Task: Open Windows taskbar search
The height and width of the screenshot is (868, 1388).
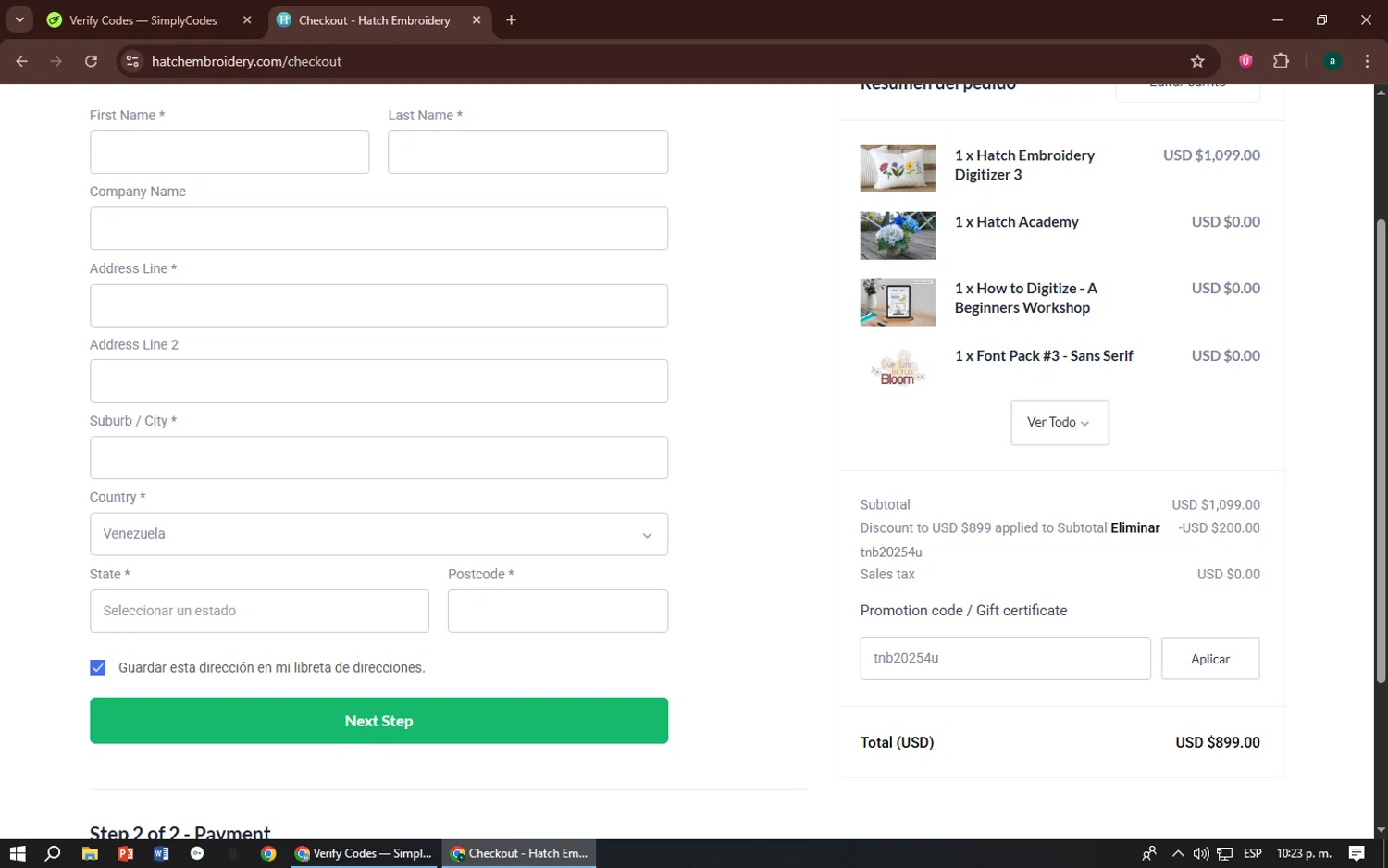Action: [x=53, y=853]
